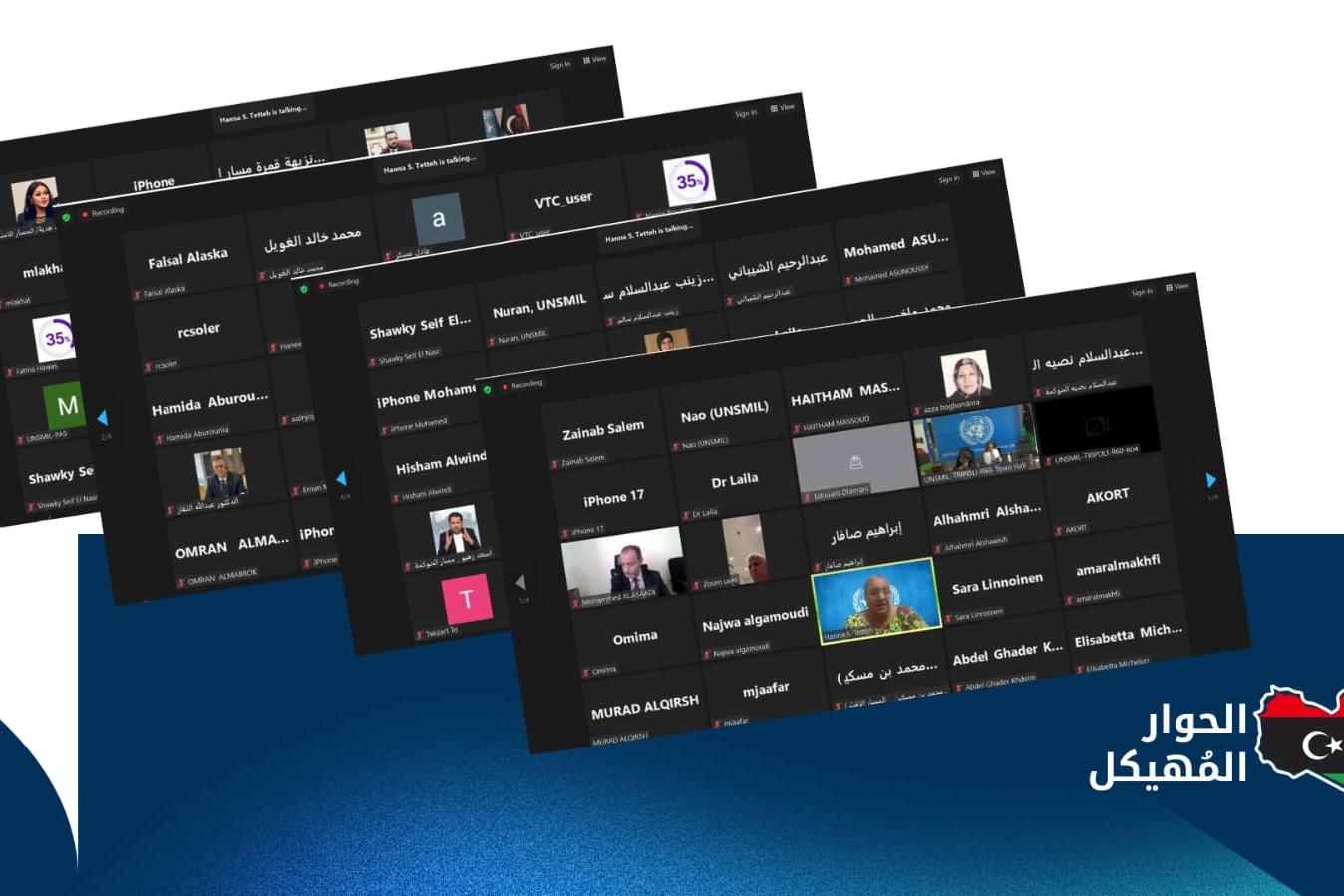Open View menu above Mohamed ASU tile
1344x896 pixels.
pos(983,173)
